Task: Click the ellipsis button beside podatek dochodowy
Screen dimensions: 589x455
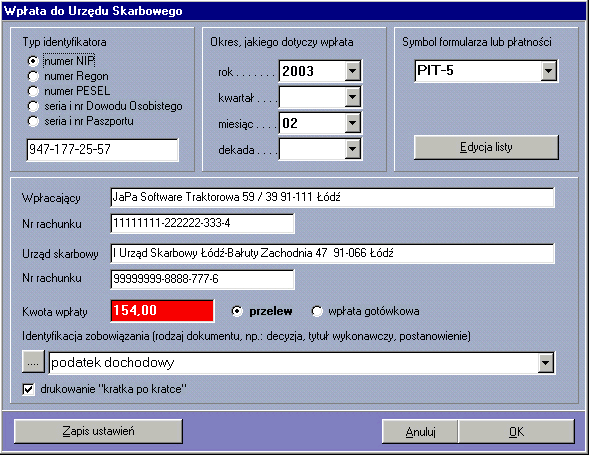Action: (33, 362)
